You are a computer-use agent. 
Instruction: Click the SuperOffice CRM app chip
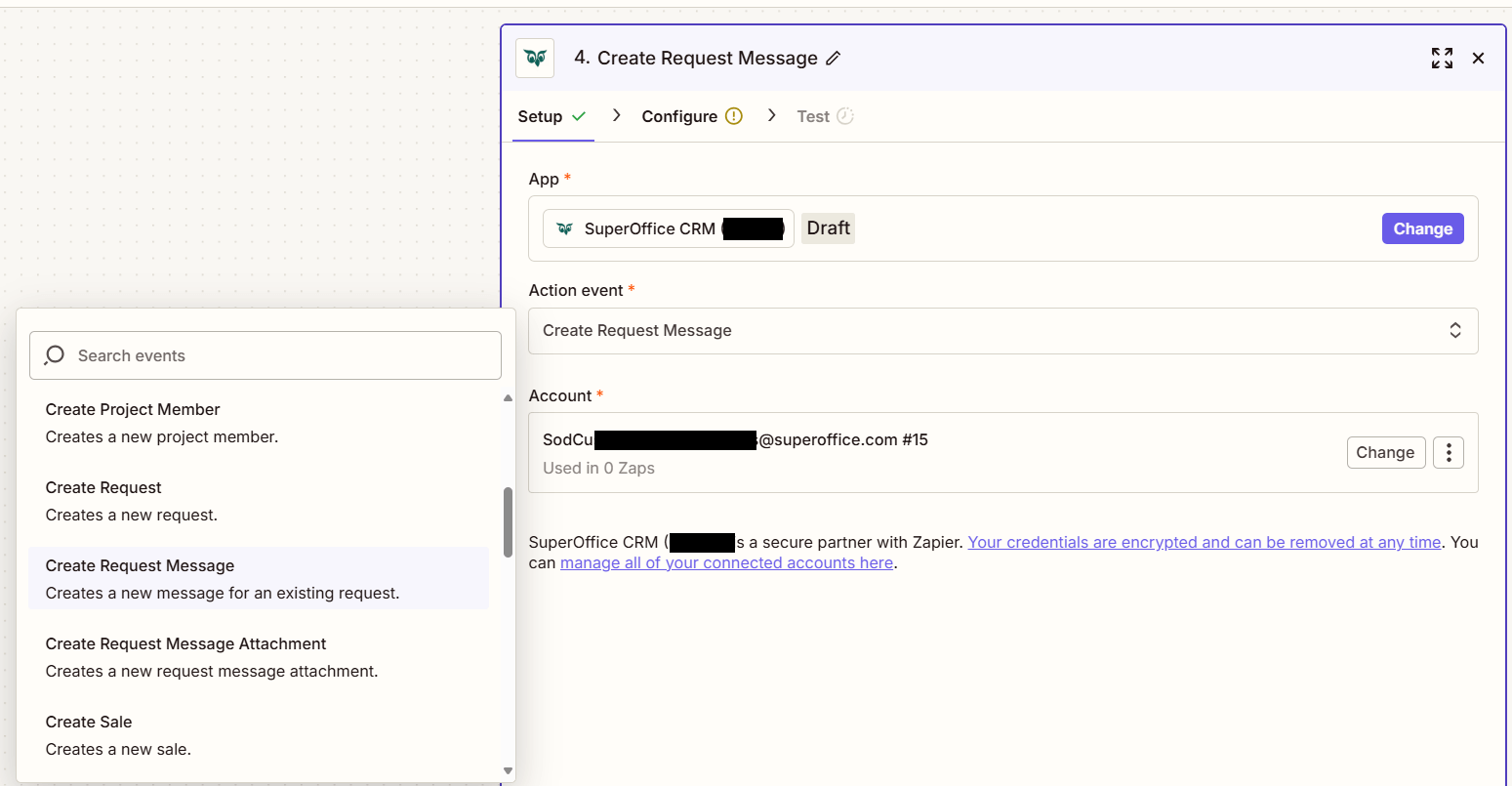(x=669, y=228)
